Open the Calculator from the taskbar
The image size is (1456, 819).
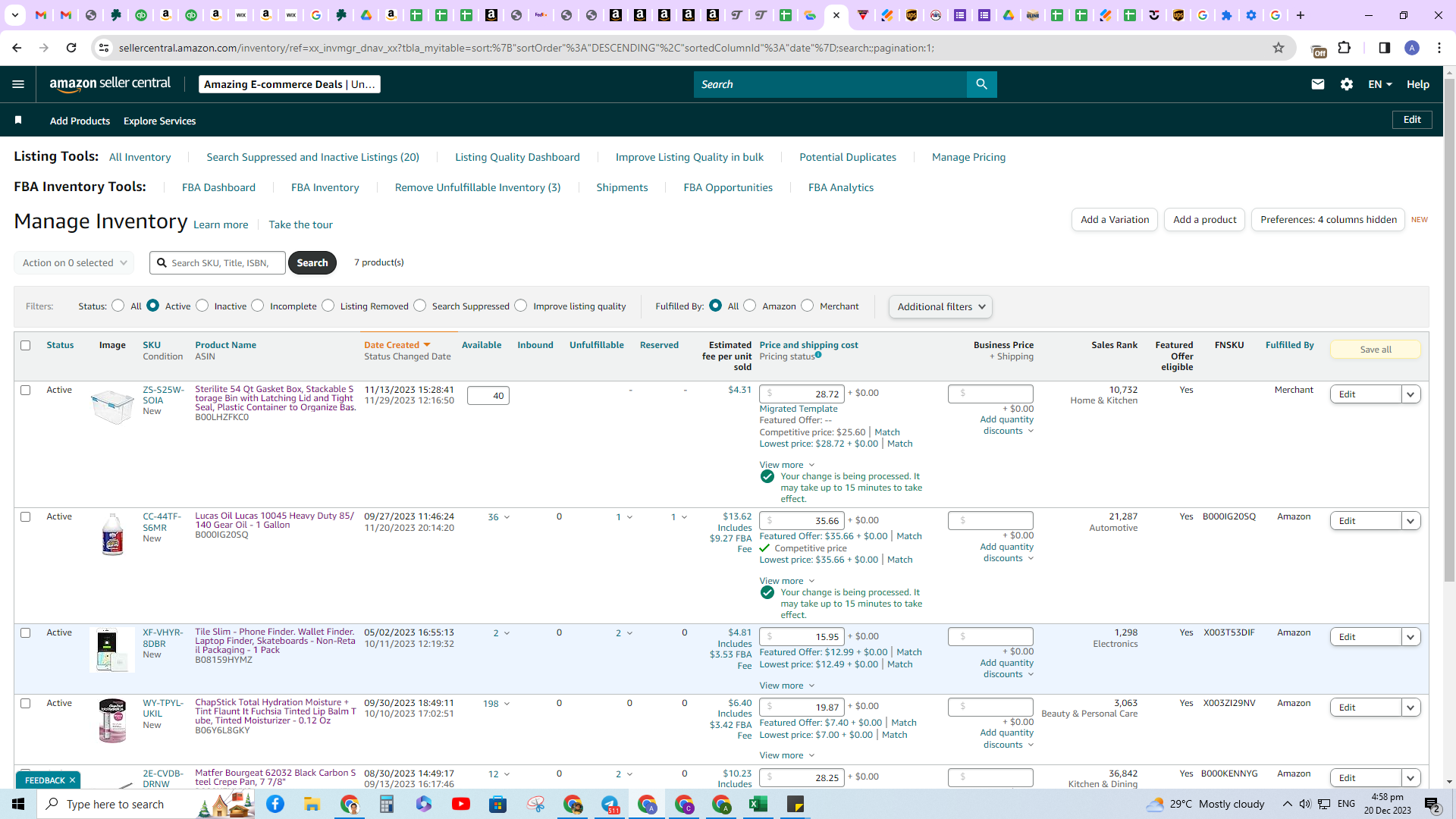pyautogui.click(x=387, y=804)
